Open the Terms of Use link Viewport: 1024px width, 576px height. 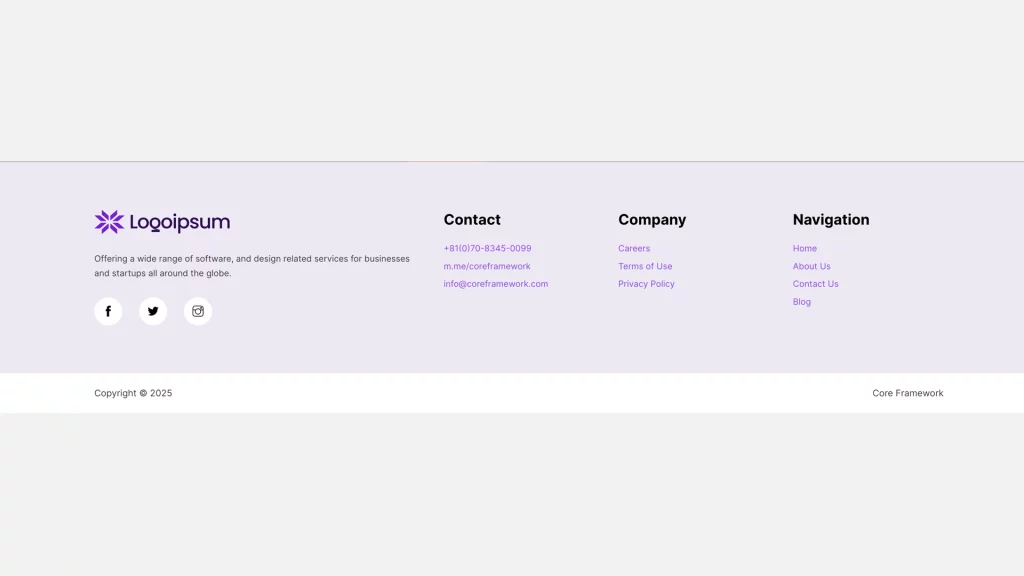pyautogui.click(x=645, y=267)
